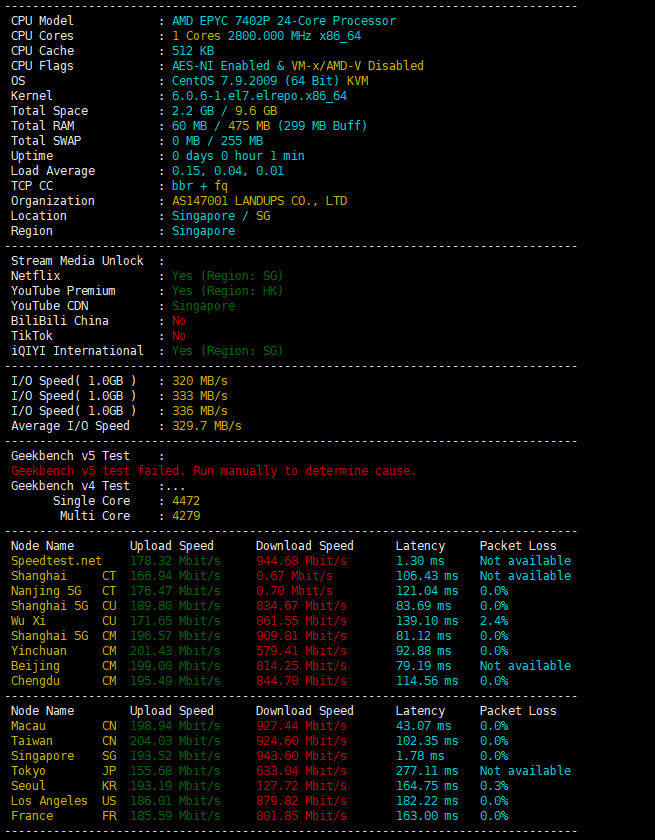655x840 pixels.
Task: Click the Total RAM 60 MB / 475 MB value
Action: pyautogui.click(x=269, y=126)
